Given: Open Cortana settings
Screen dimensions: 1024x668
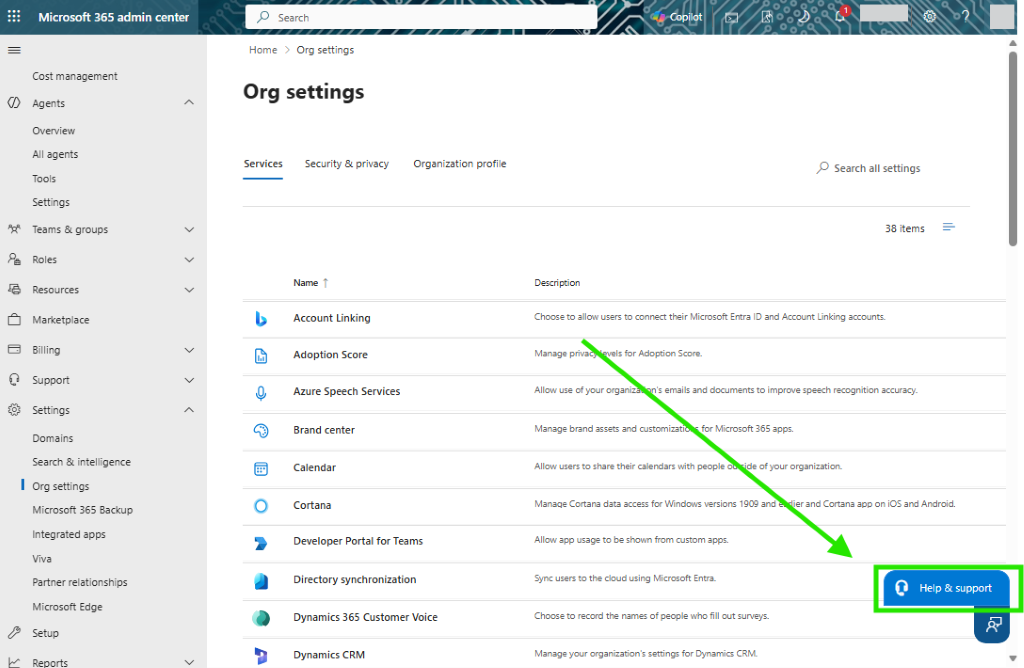Looking at the screenshot, I should (312, 505).
